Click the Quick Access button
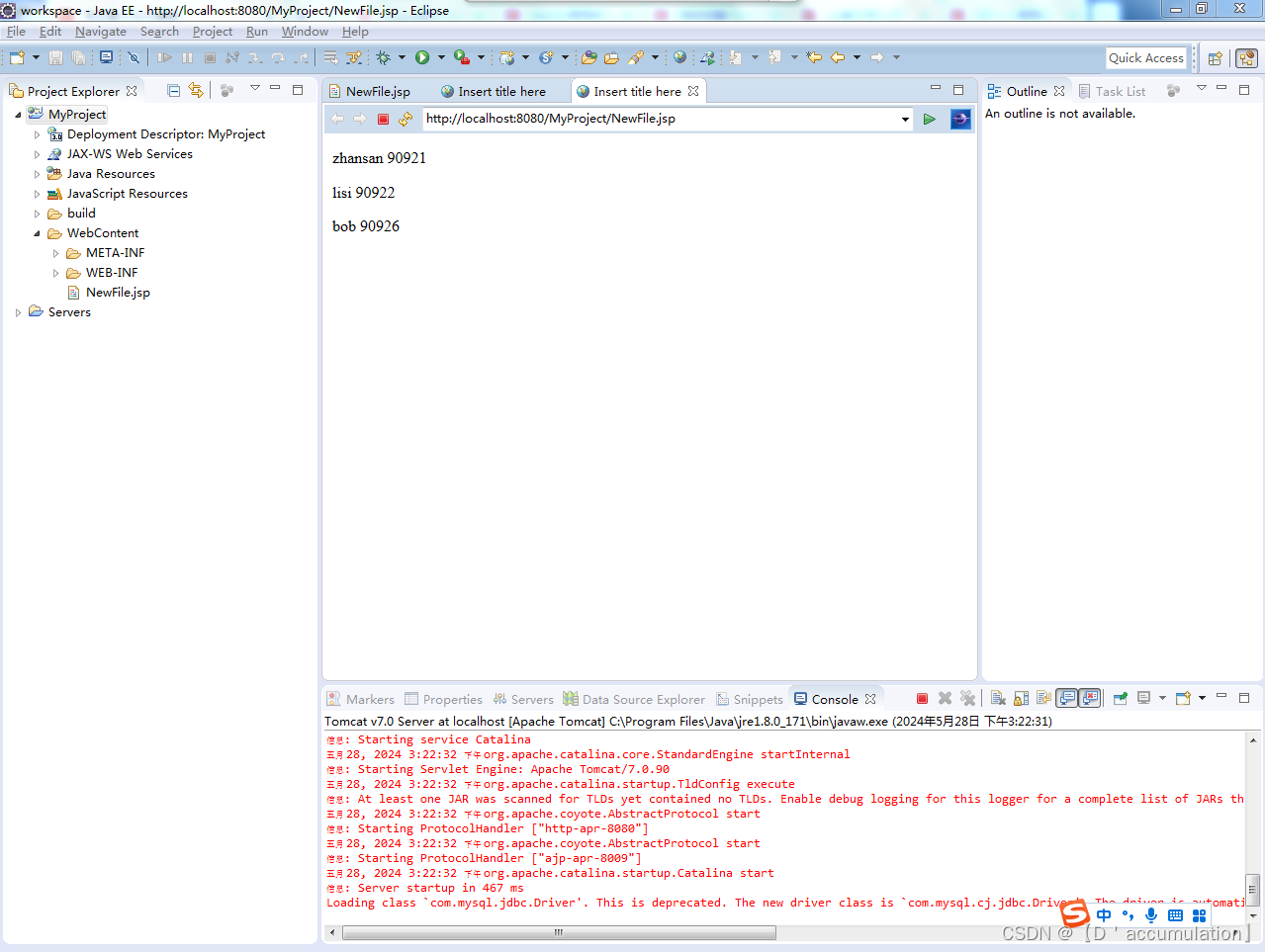The width and height of the screenshot is (1265, 952). point(1145,57)
